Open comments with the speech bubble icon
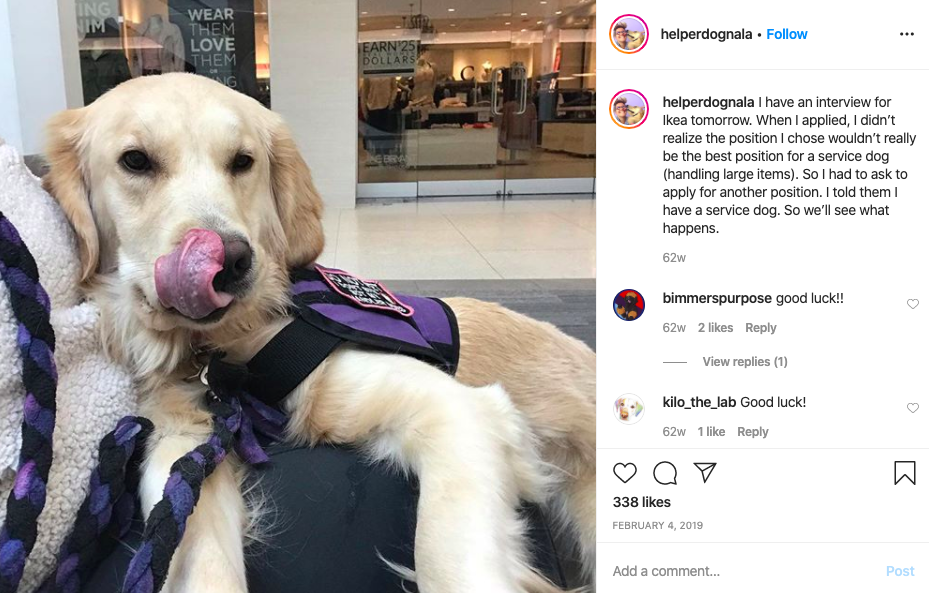The height and width of the screenshot is (593, 929). (665, 473)
